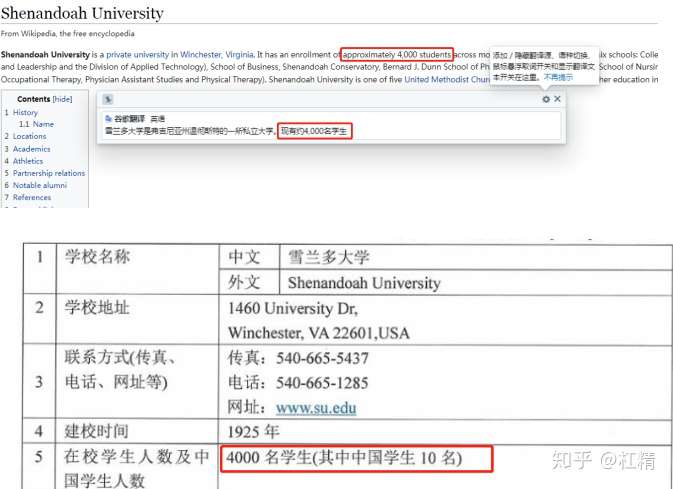Jump to Athletics section in Contents
This screenshot has height=489, width=673.
point(28,161)
